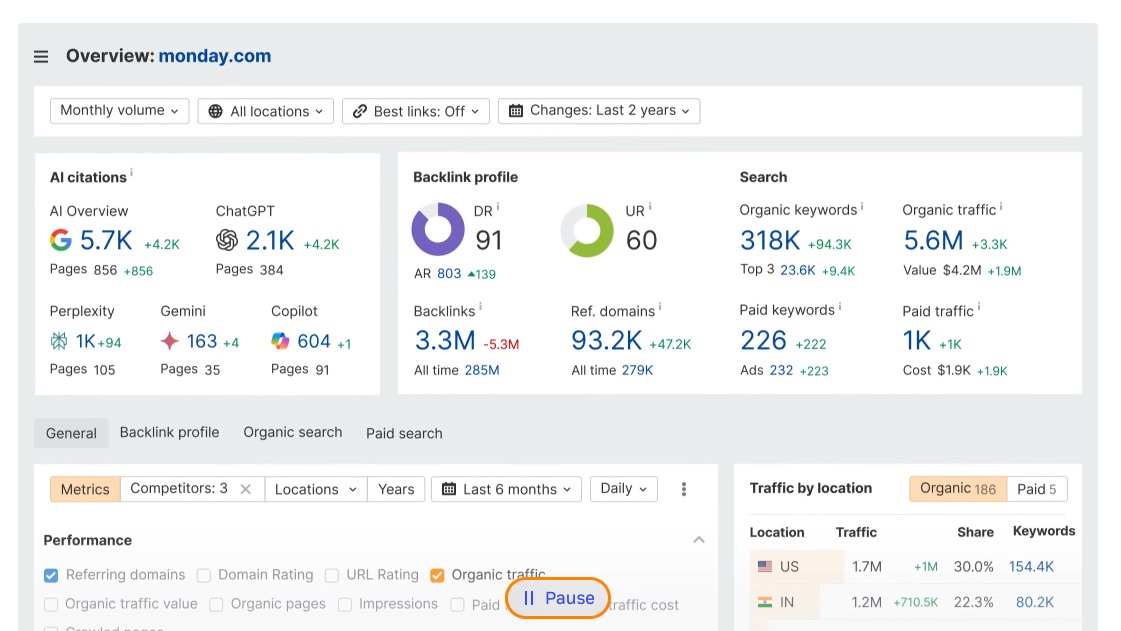Click the UR green donut chart
The width and height of the screenshot is (1121, 631).
click(587, 230)
